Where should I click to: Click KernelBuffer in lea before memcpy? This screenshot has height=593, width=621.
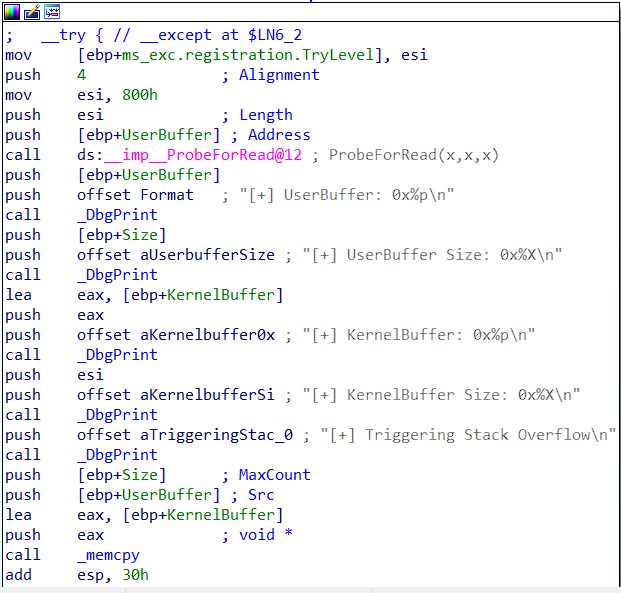pyautogui.click(x=221, y=515)
